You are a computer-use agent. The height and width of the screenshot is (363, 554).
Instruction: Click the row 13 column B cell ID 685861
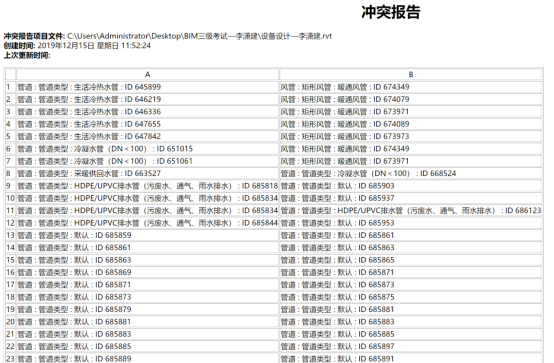tap(411, 235)
